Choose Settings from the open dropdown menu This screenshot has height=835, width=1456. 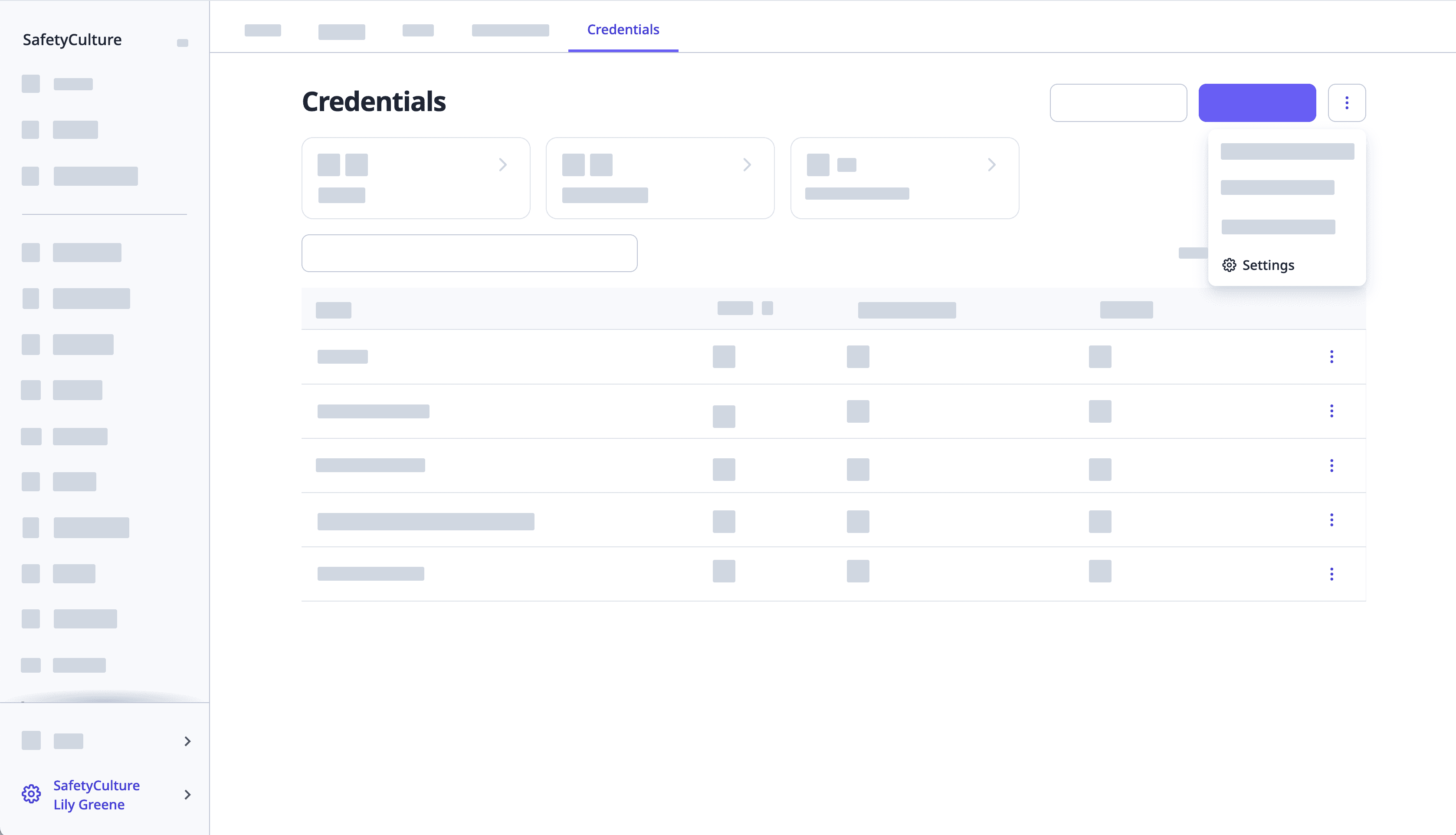[x=1268, y=265]
